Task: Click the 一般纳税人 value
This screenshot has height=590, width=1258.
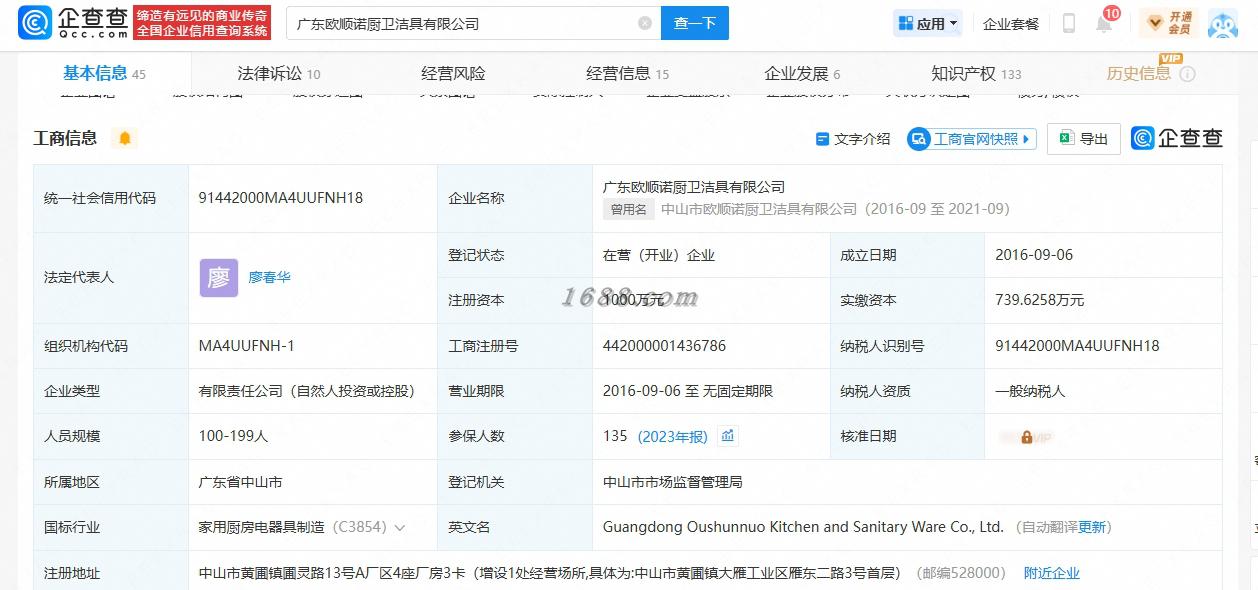Action: [1030, 391]
